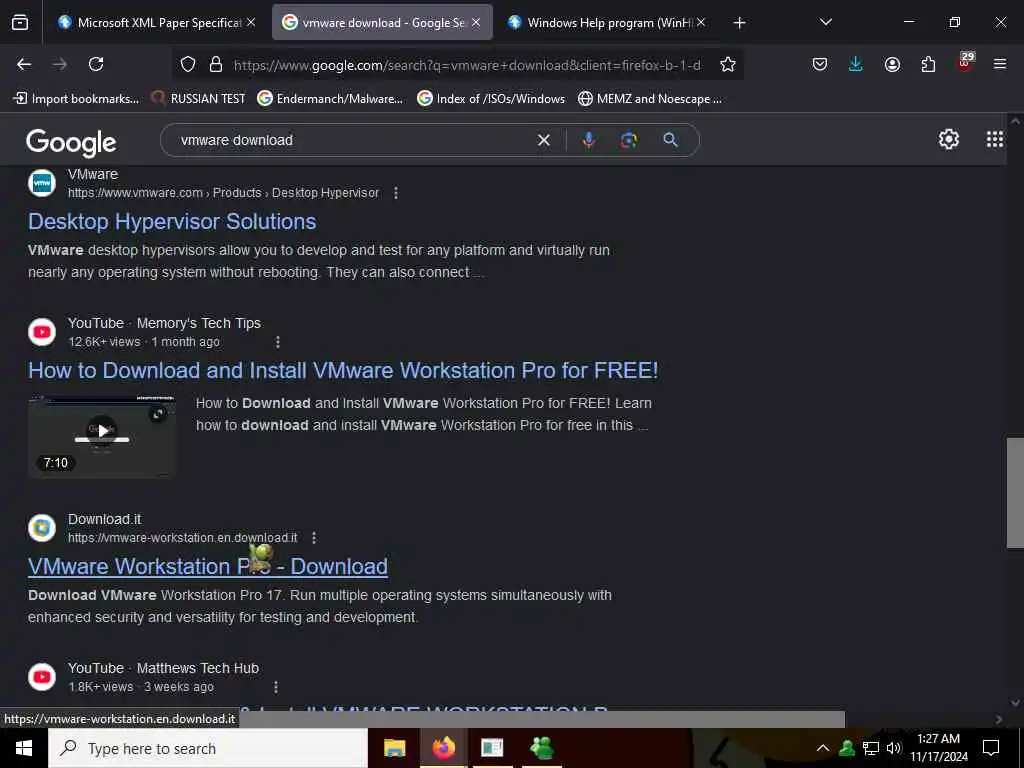Close the vmware download tab
This screenshot has width=1024, height=768.
coord(476,23)
